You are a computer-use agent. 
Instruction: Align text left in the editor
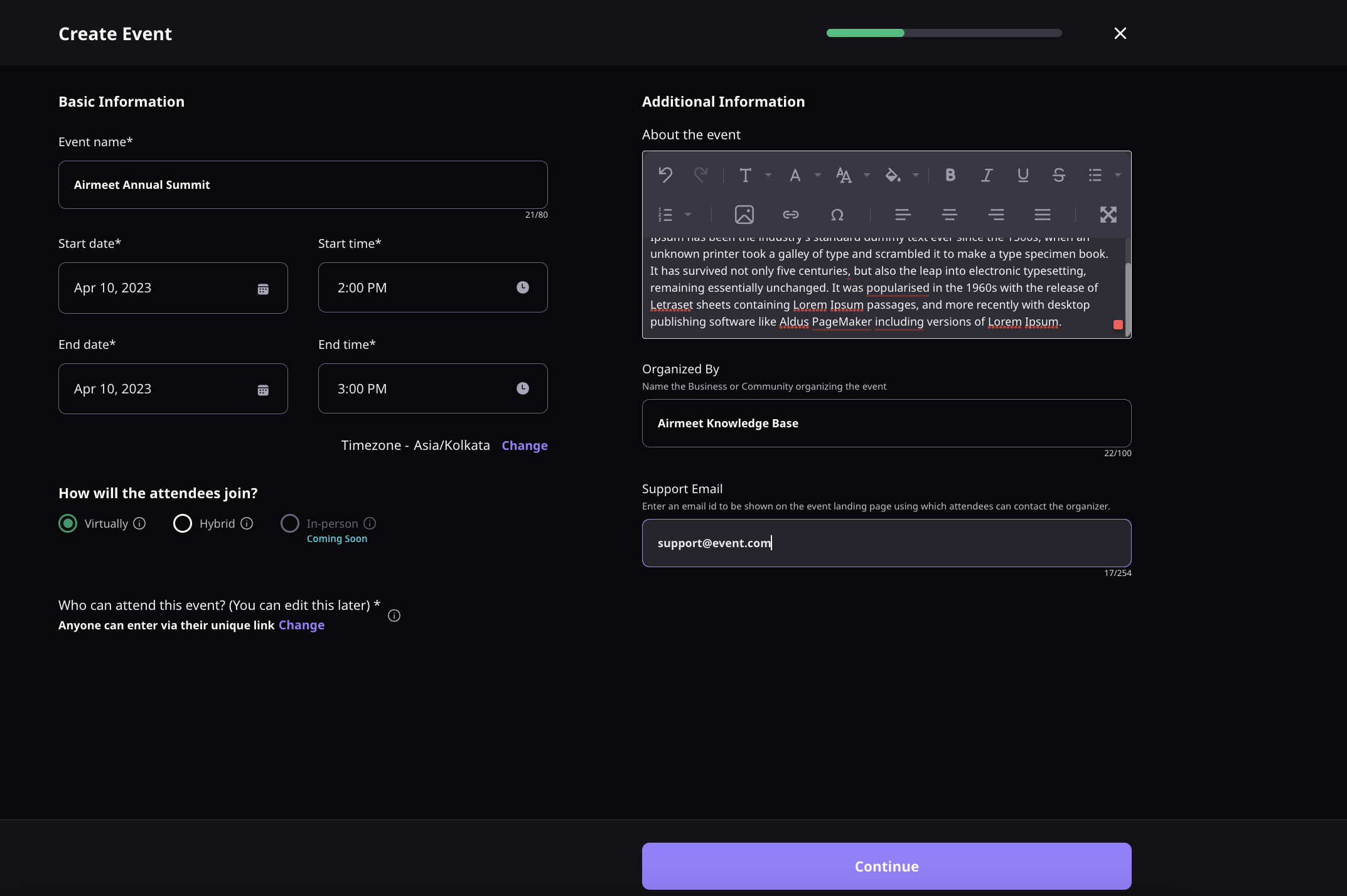[903, 215]
